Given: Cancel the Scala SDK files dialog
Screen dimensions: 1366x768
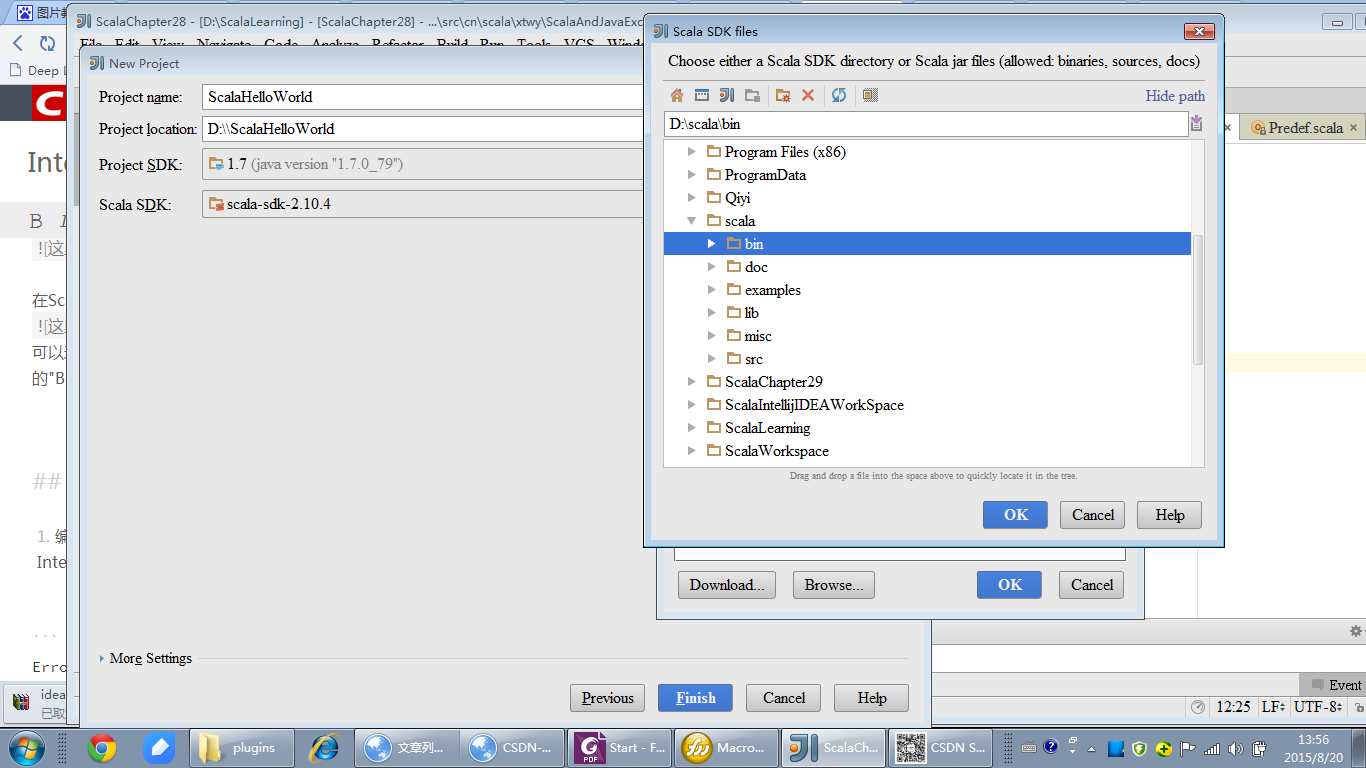Looking at the screenshot, I should (1093, 515).
